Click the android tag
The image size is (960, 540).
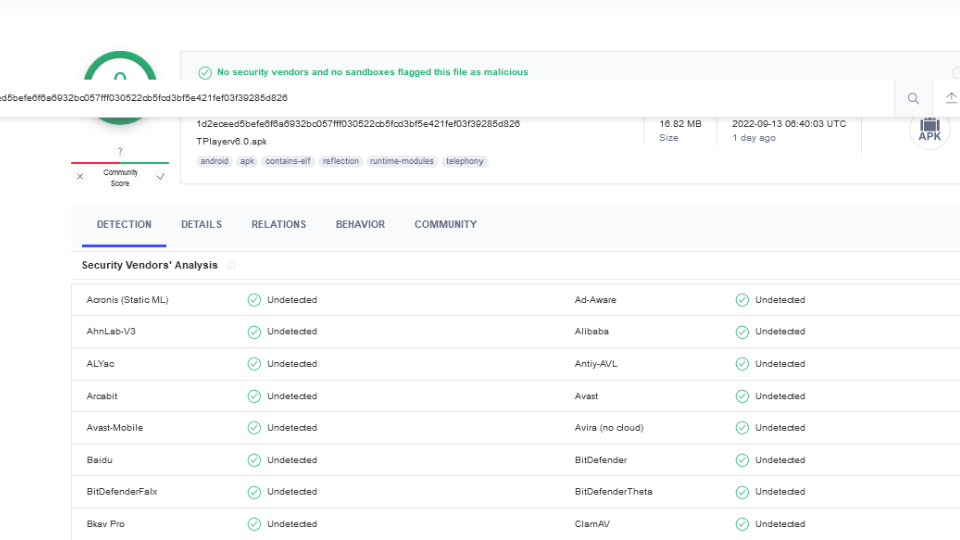(214, 161)
